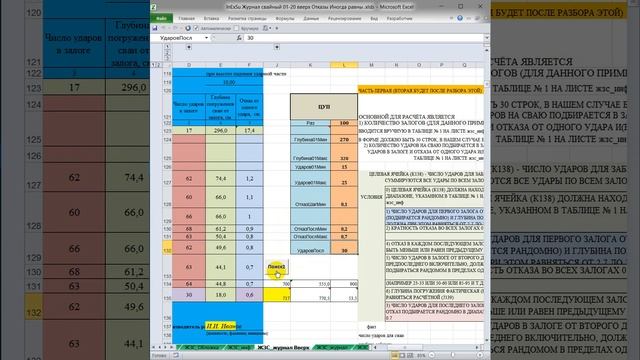This screenshot has height=360, width=640.
Task: Switch to Page Layout view icon
Action: (402, 356)
